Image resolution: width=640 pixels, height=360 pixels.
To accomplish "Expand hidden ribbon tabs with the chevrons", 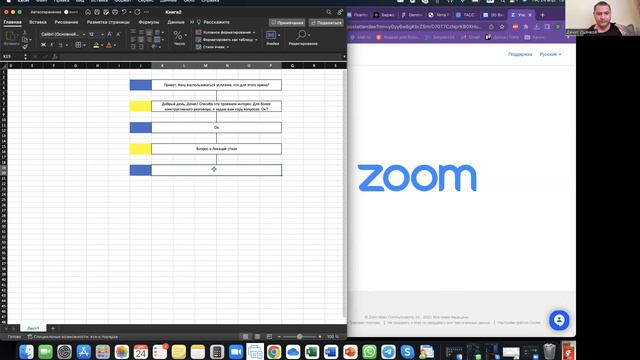I will pos(191,22).
